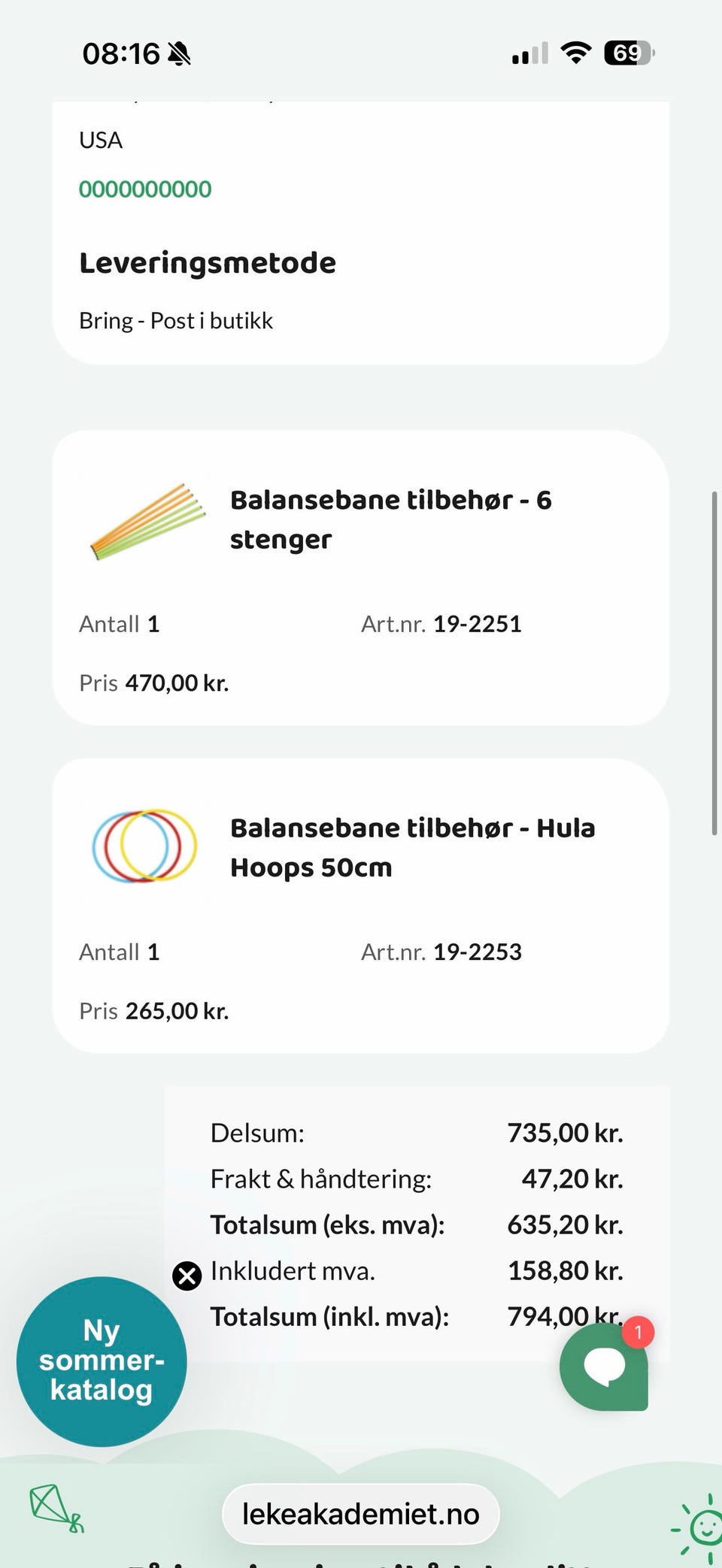Viewport: 722px width, 1568px height.
Task: Tap the cellular signal bars icon
Action: [530, 53]
